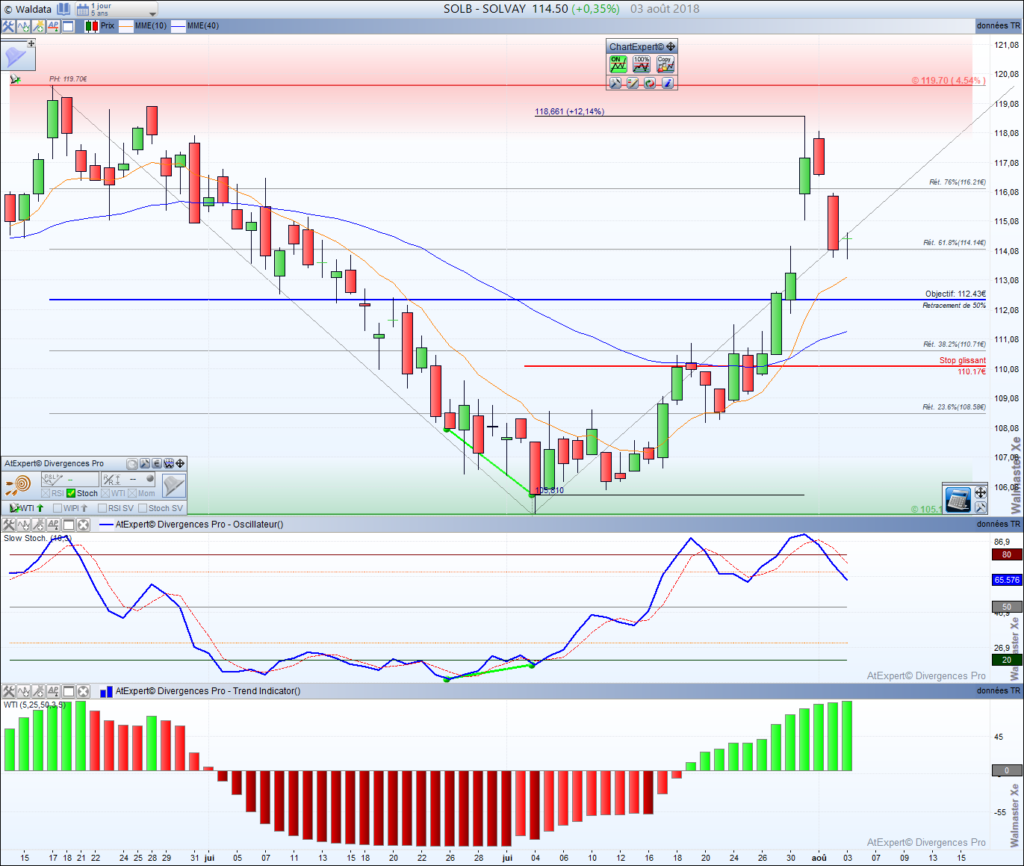Click the 'AtExpert© Divergences Pro - Trend Indicator()' label
Image resolution: width=1024 pixels, height=866 pixels.
[x=208, y=691]
